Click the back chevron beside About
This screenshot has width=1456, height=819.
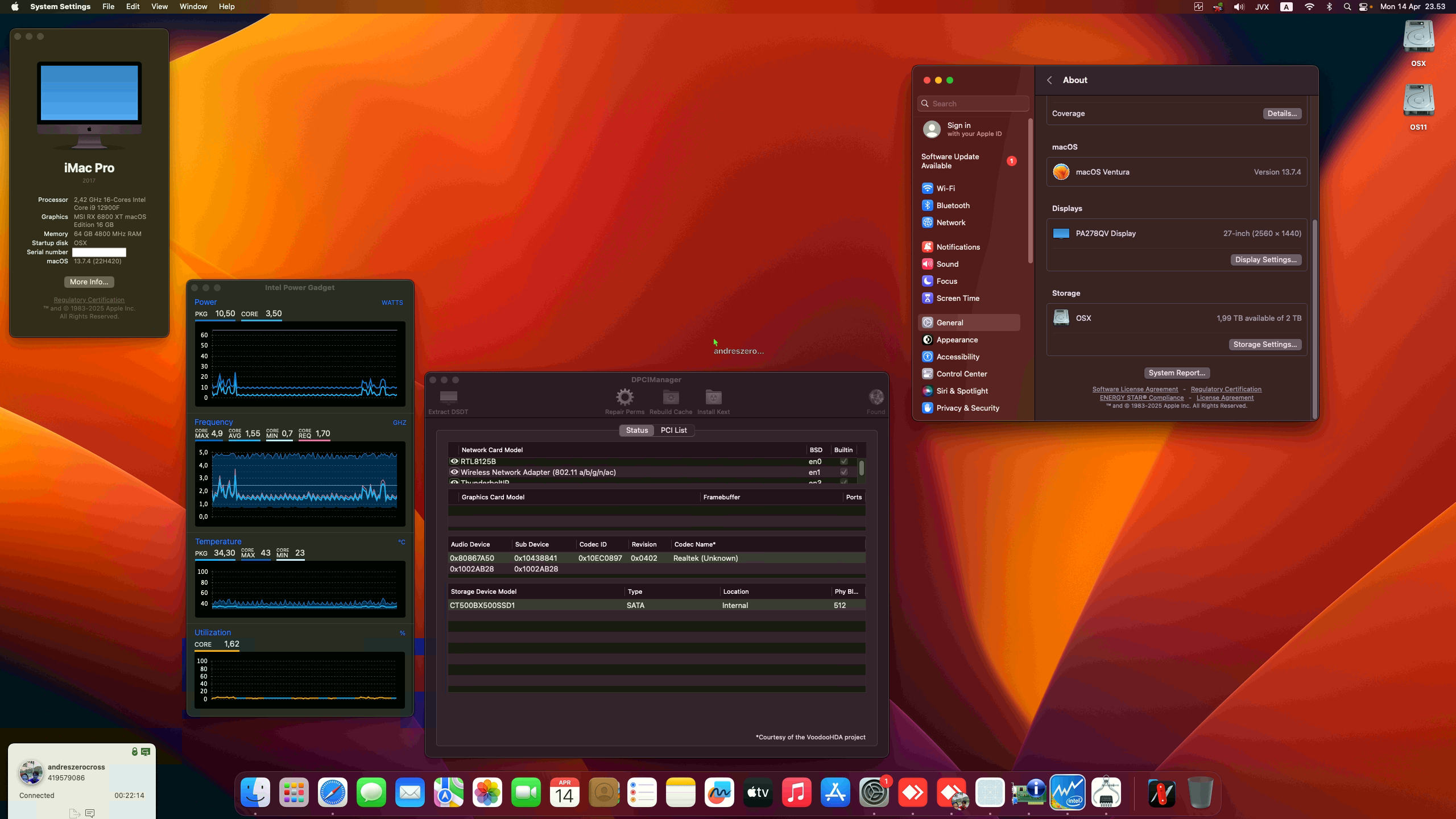1050,80
